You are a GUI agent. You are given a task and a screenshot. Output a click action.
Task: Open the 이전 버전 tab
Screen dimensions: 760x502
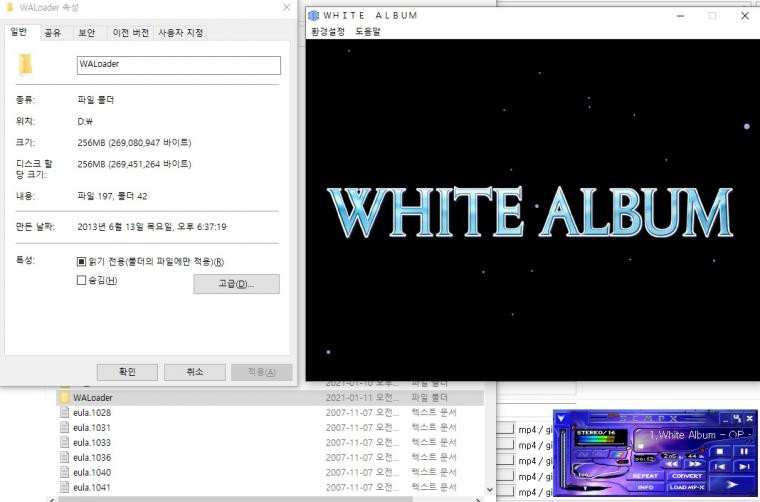pyautogui.click(x=130, y=32)
